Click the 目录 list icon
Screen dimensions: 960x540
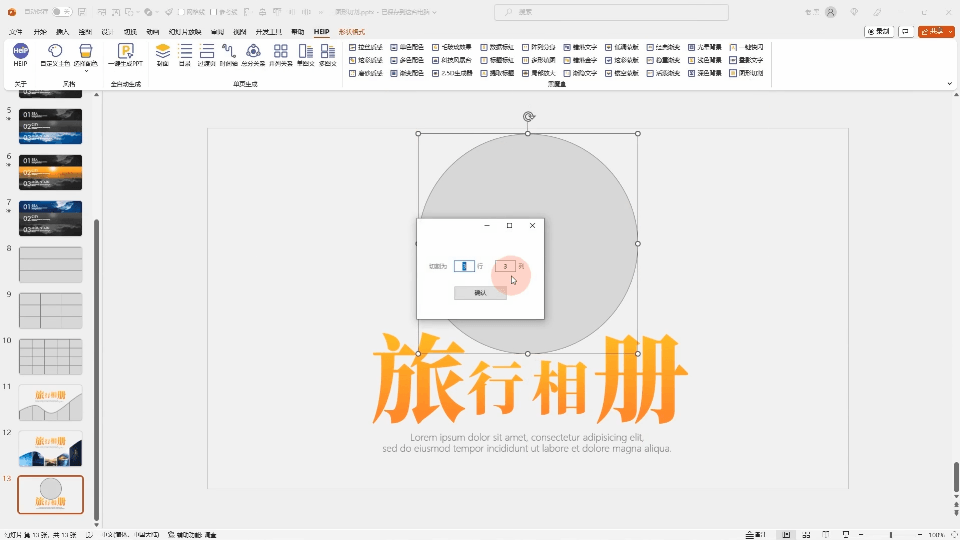coord(185,51)
